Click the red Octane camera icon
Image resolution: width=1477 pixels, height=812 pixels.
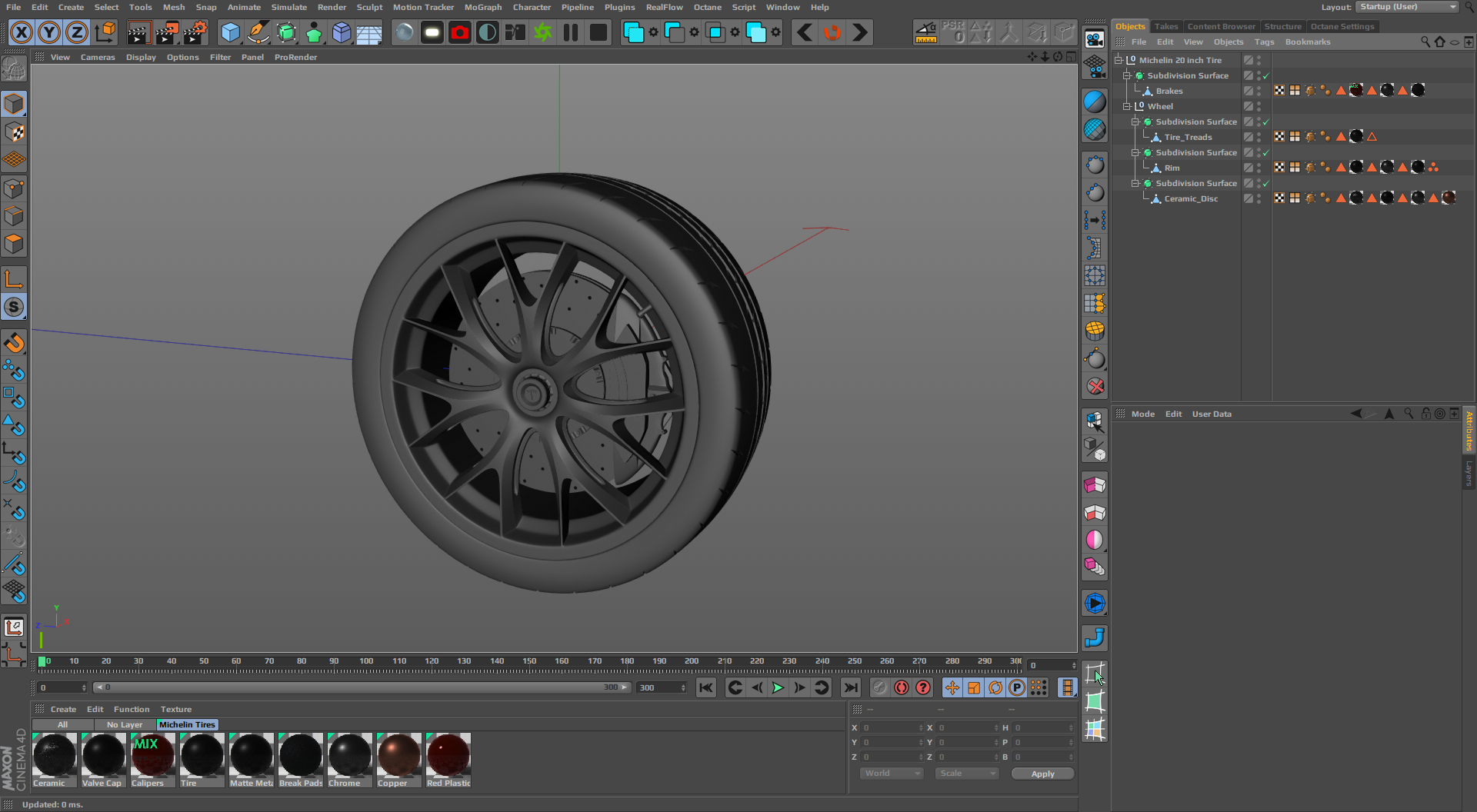point(460,32)
